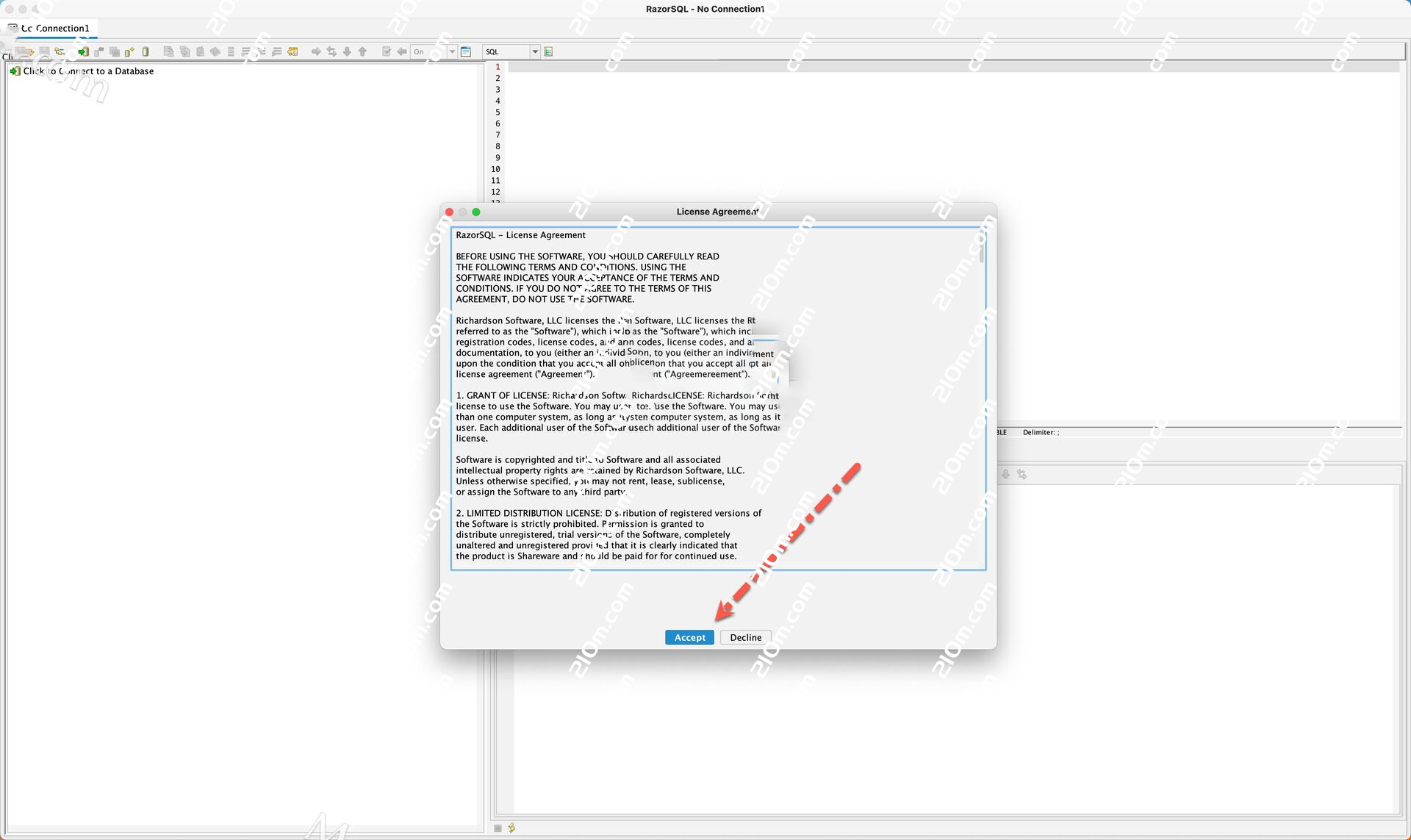
Task: Open the SQL language dropdown
Action: tap(535, 51)
